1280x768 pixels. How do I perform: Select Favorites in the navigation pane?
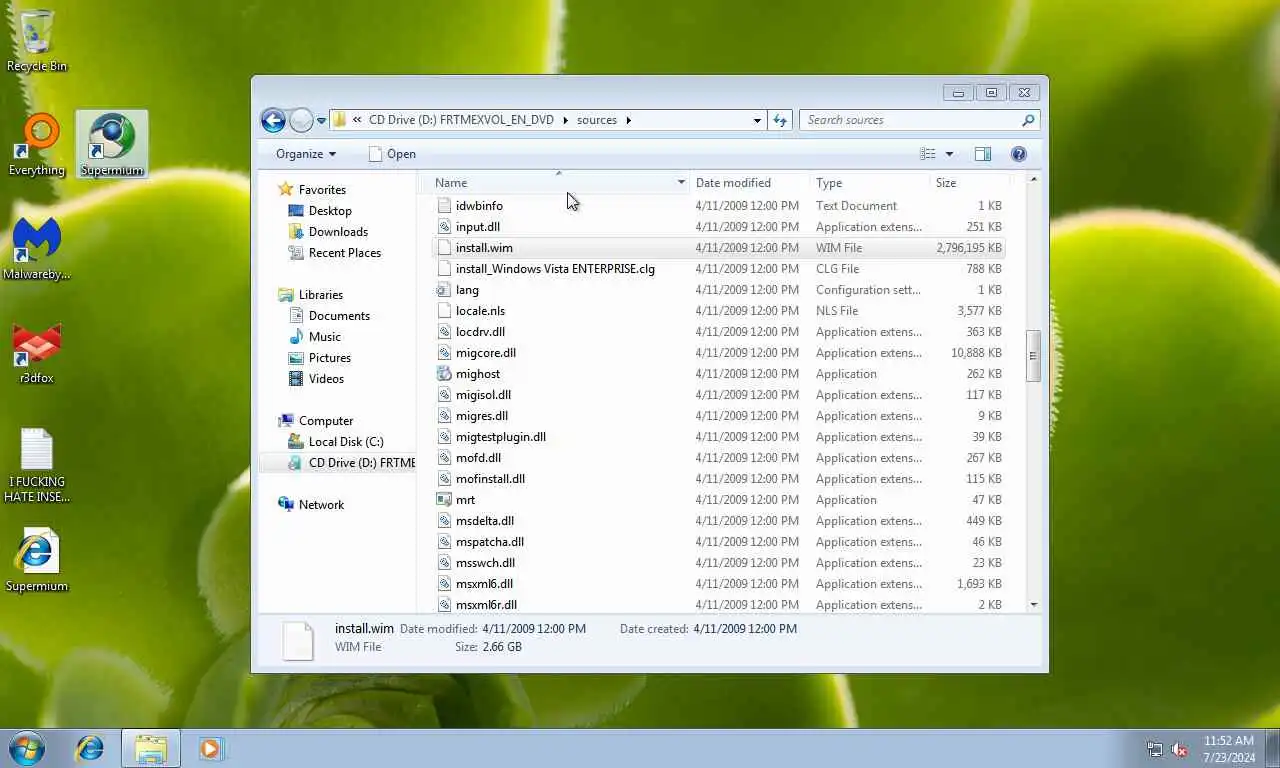click(x=312, y=190)
